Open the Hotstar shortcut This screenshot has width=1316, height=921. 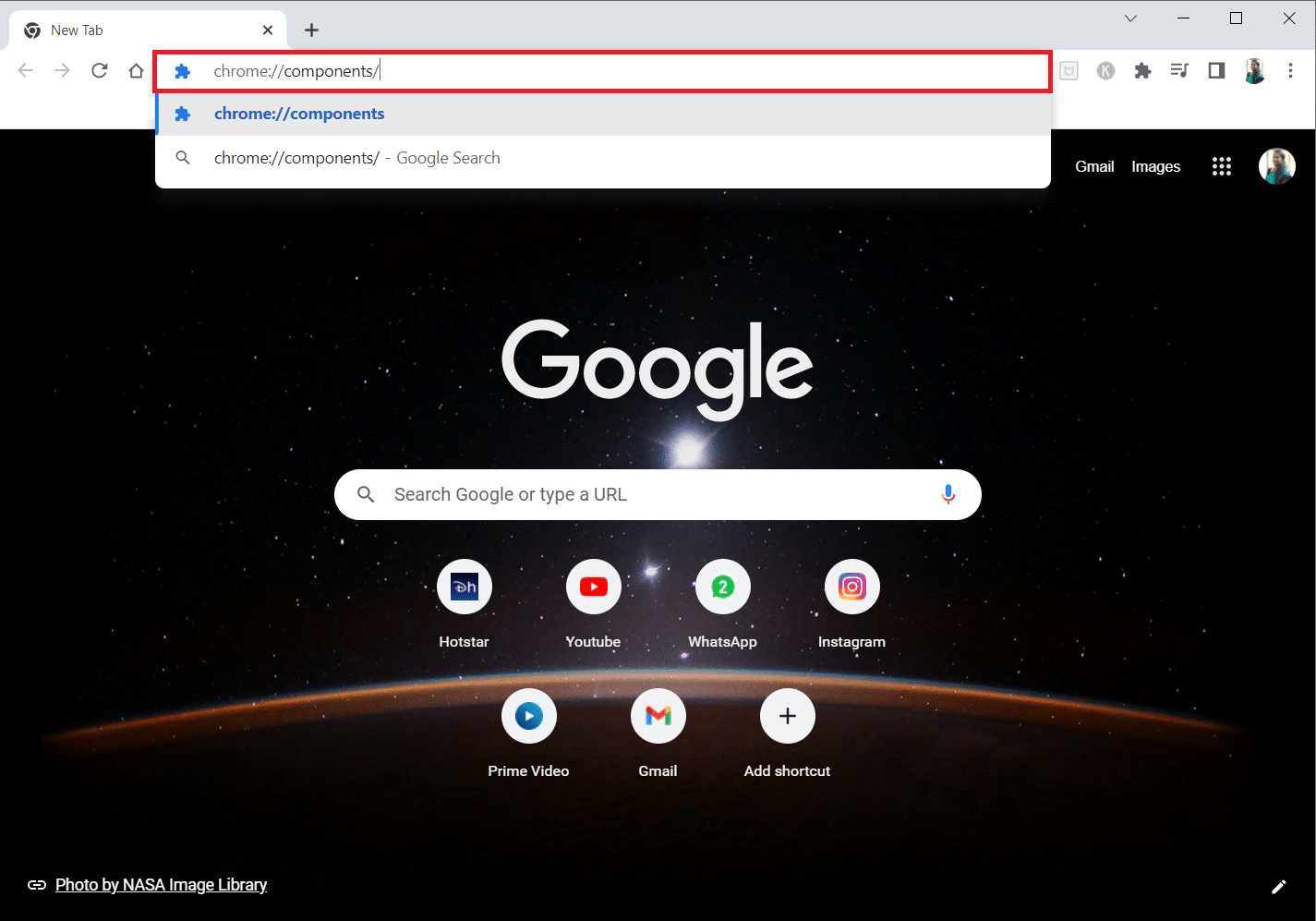(464, 605)
